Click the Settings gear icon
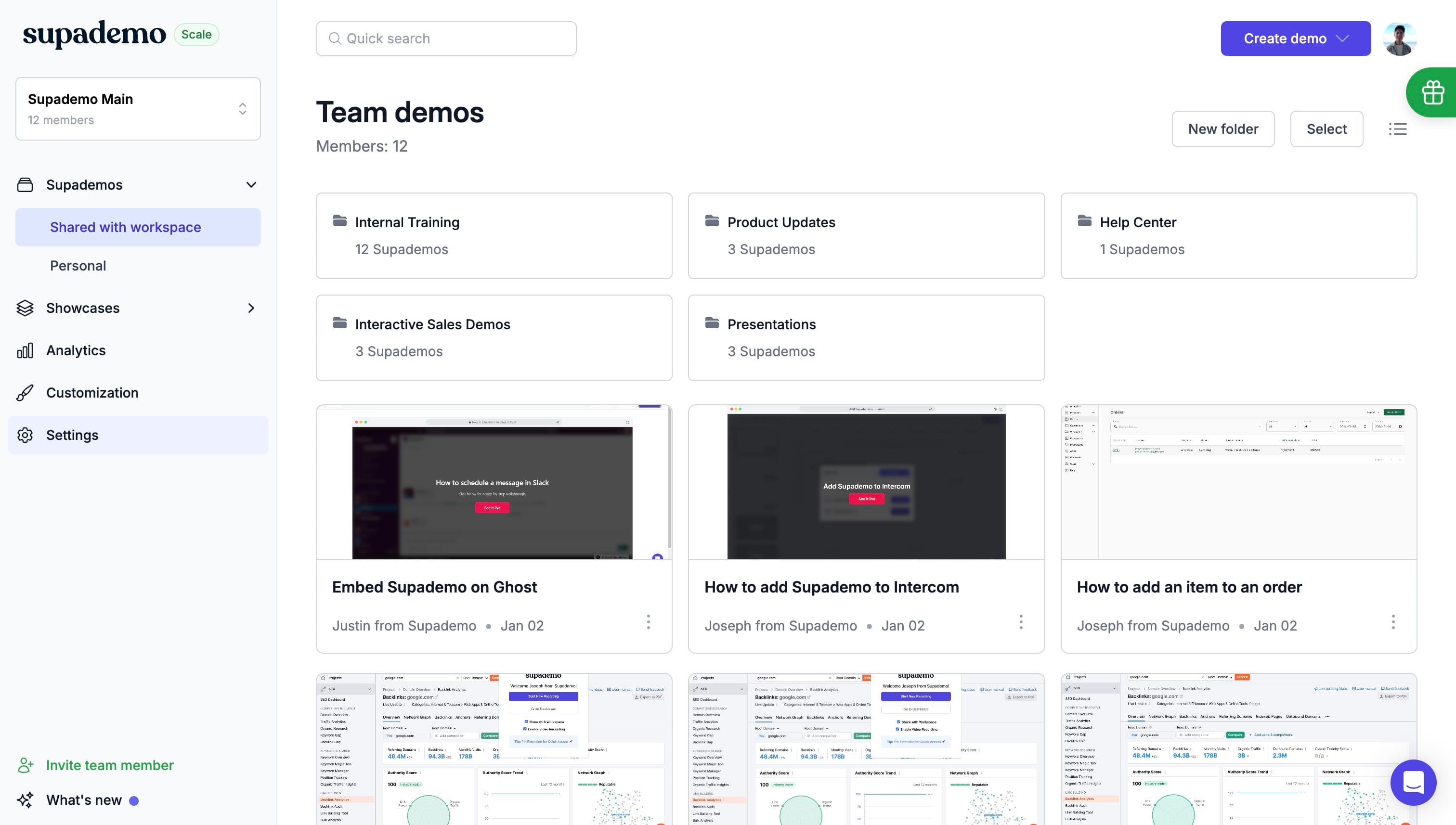The height and width of the screenshot is (825, 1456). pos(25,435)
